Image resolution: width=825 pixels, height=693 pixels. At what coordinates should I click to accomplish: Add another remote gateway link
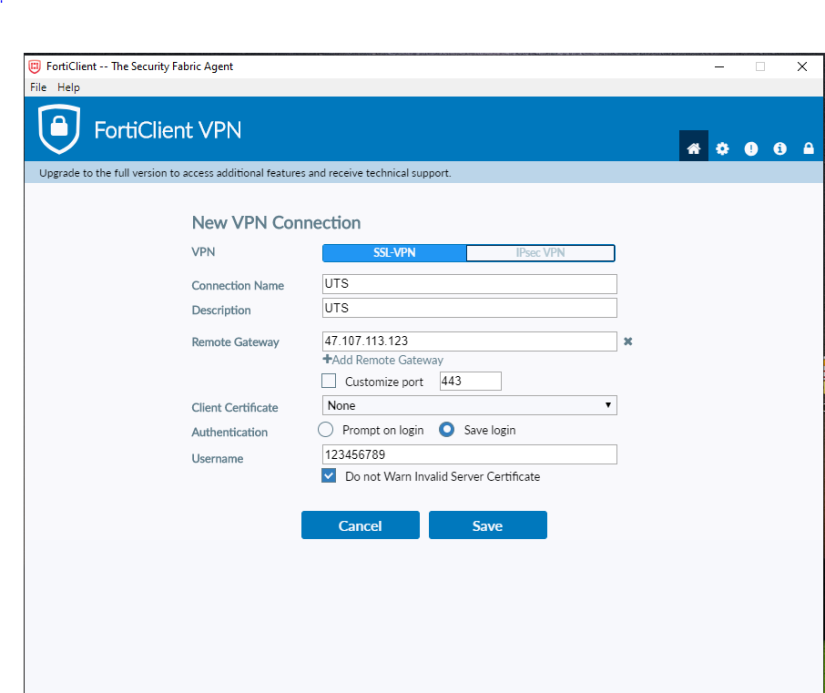(383, 360)
